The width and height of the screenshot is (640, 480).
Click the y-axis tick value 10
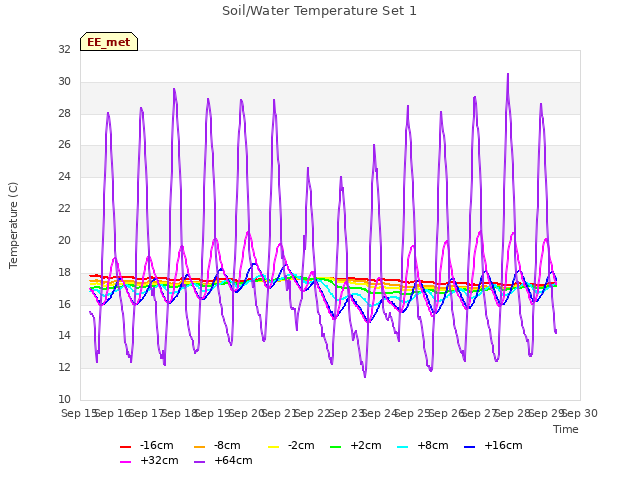tap(64, 399)
